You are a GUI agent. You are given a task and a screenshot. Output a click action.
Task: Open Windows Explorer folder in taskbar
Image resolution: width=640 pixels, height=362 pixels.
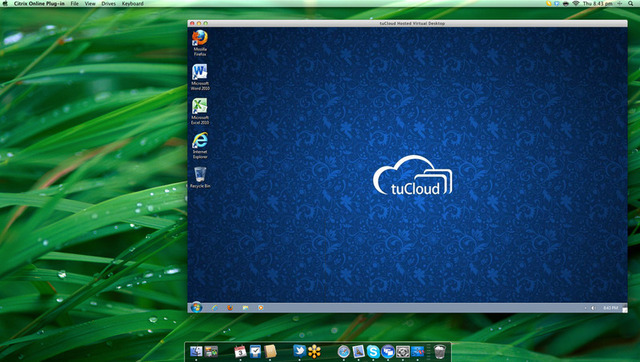(245, 308)
